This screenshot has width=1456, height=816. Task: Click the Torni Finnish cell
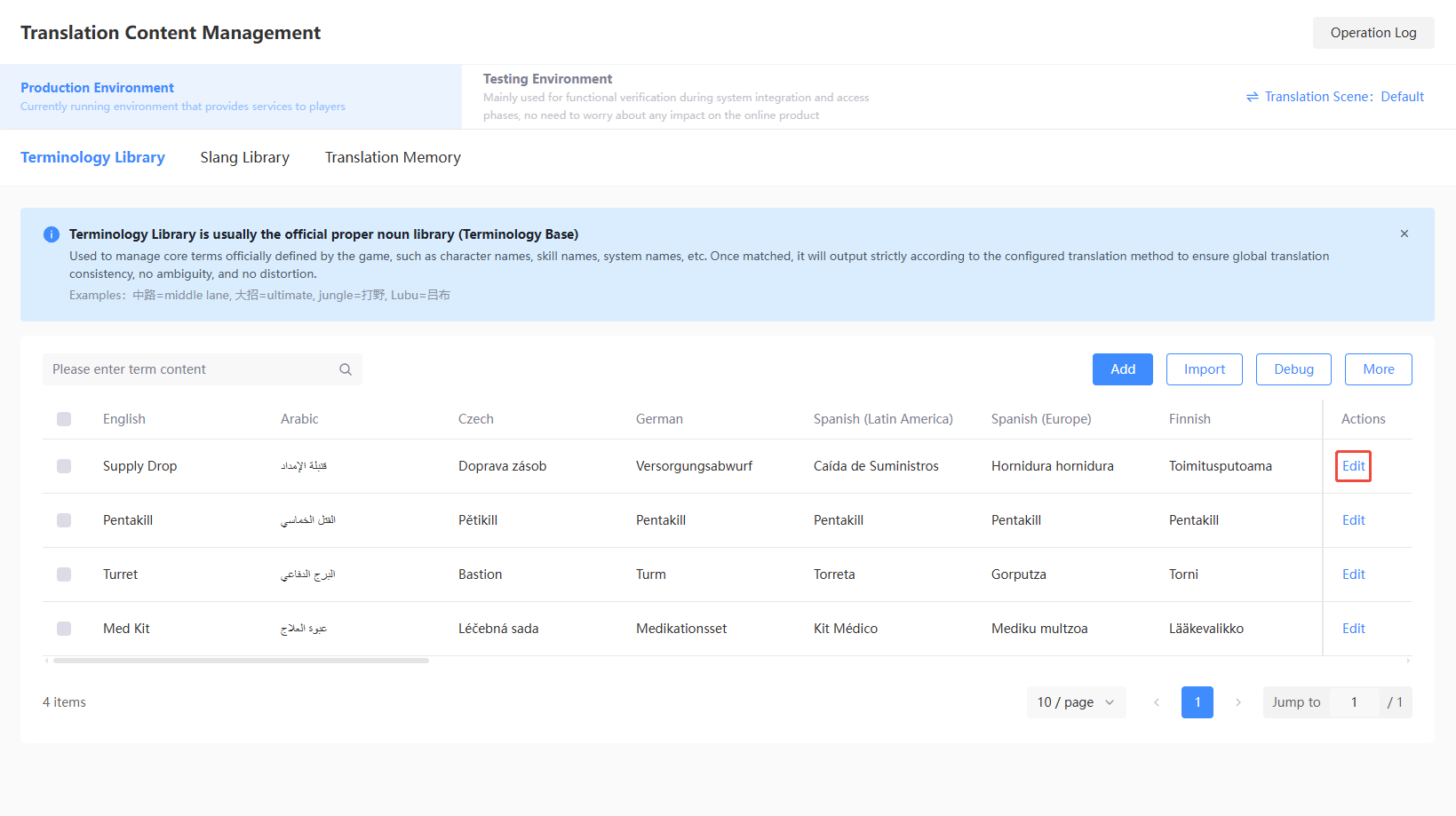pos(1183,574)
